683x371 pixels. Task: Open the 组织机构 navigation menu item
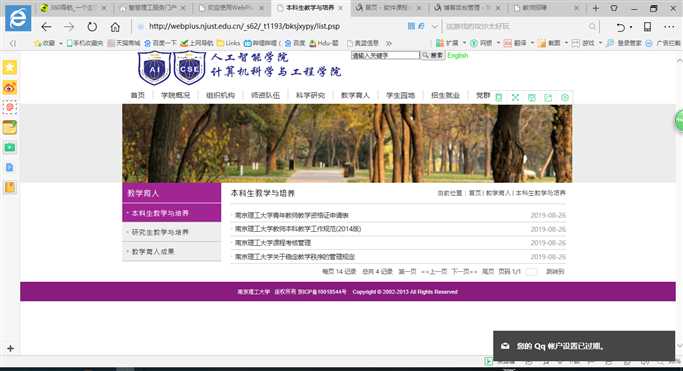(x=220, y=95)
